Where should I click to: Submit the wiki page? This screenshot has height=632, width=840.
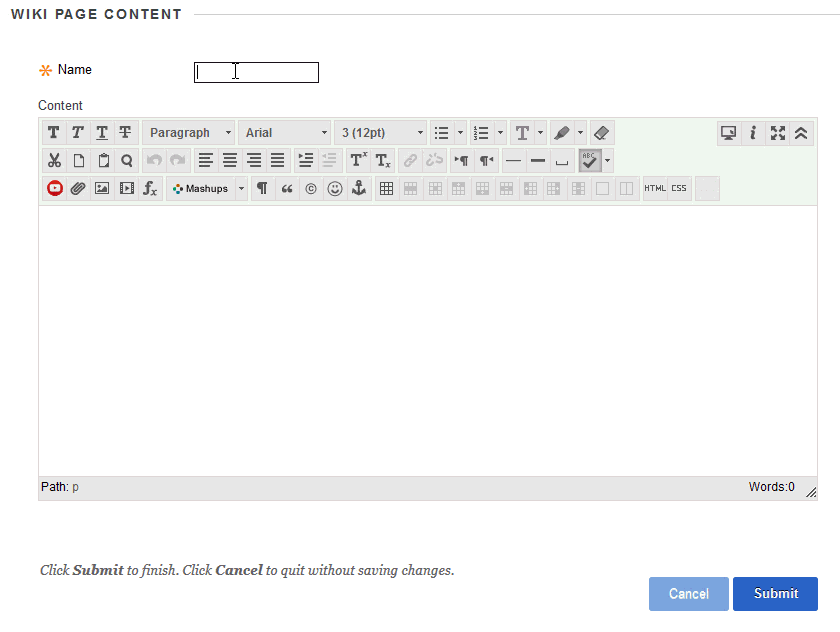(x=775, y=593)
